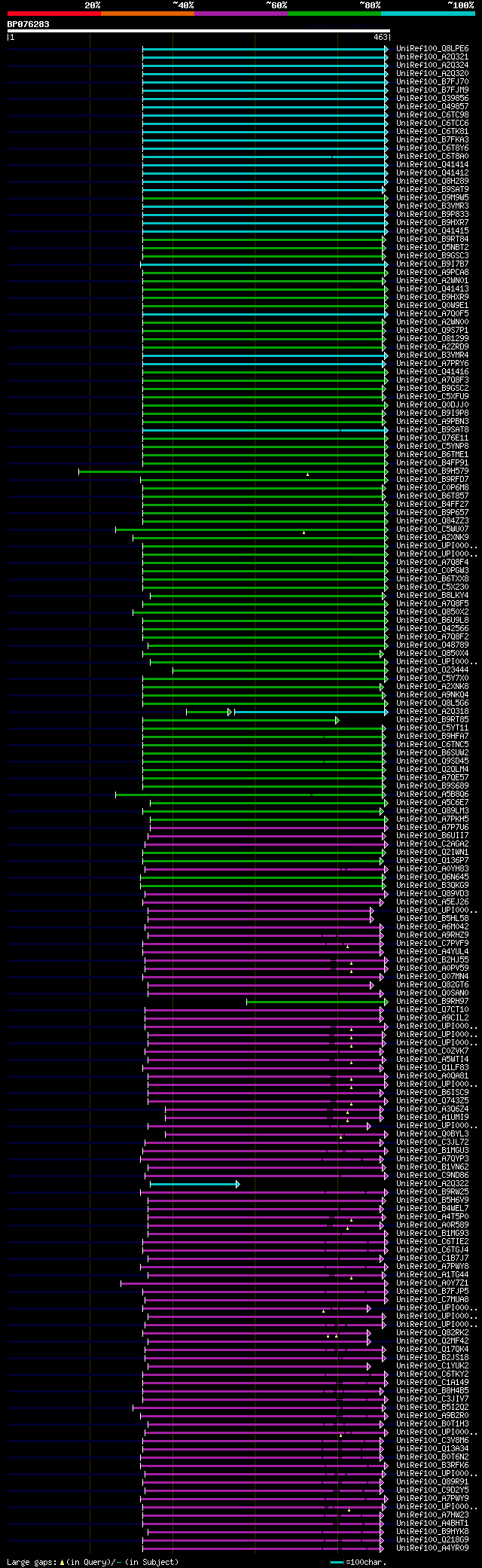
Task: Click the long green alignment bar for B9H579
Action: (232, 471)
